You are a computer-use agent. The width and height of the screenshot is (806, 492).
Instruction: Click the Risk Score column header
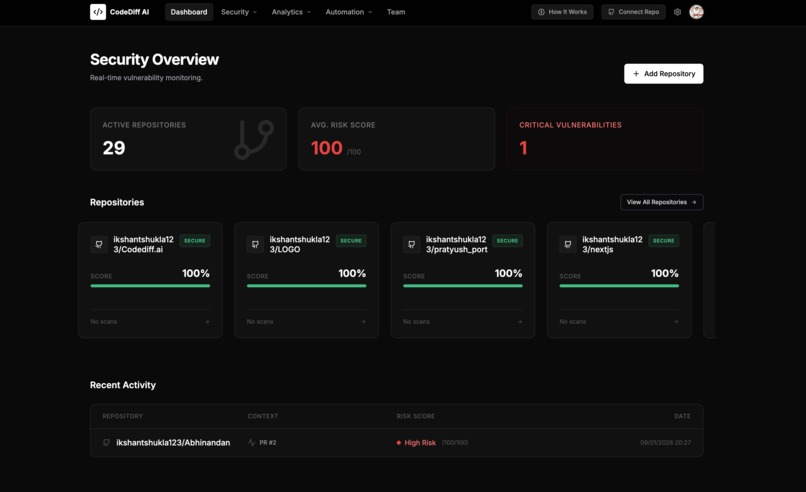click(x=415, y=416)
